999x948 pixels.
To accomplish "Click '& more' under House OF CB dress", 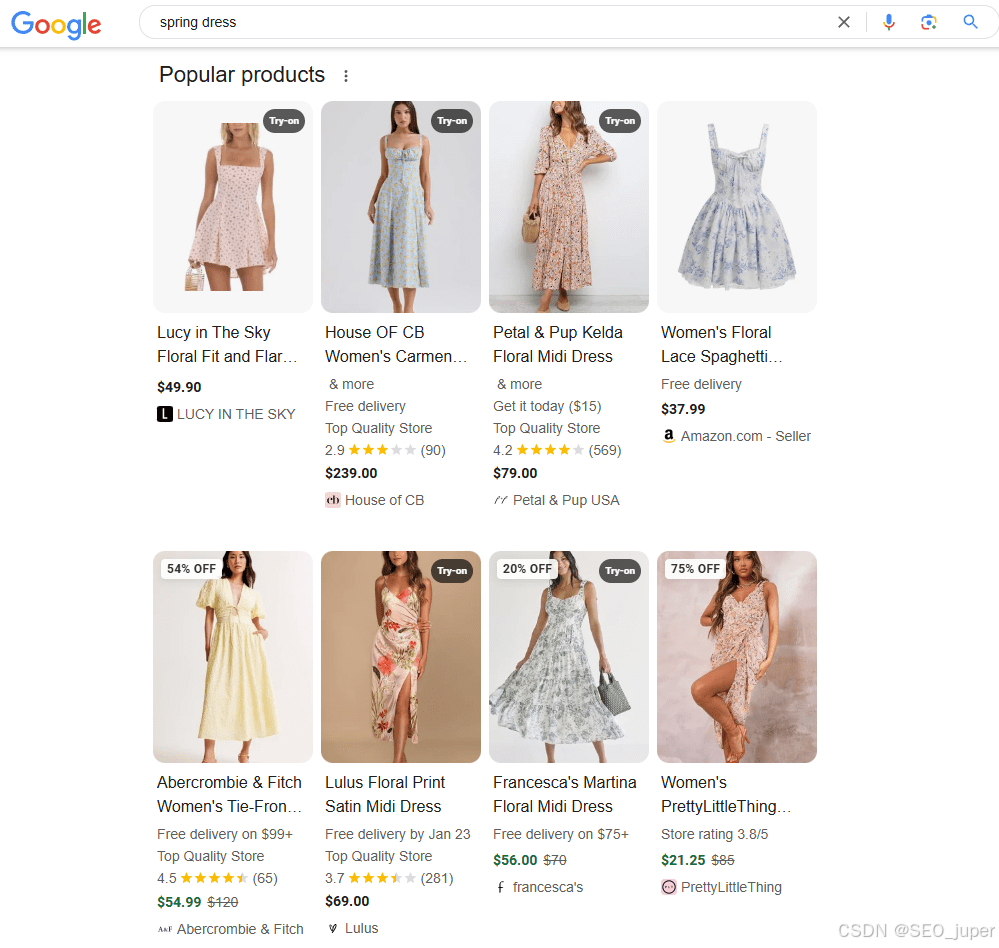I will [x=351, y=384].
